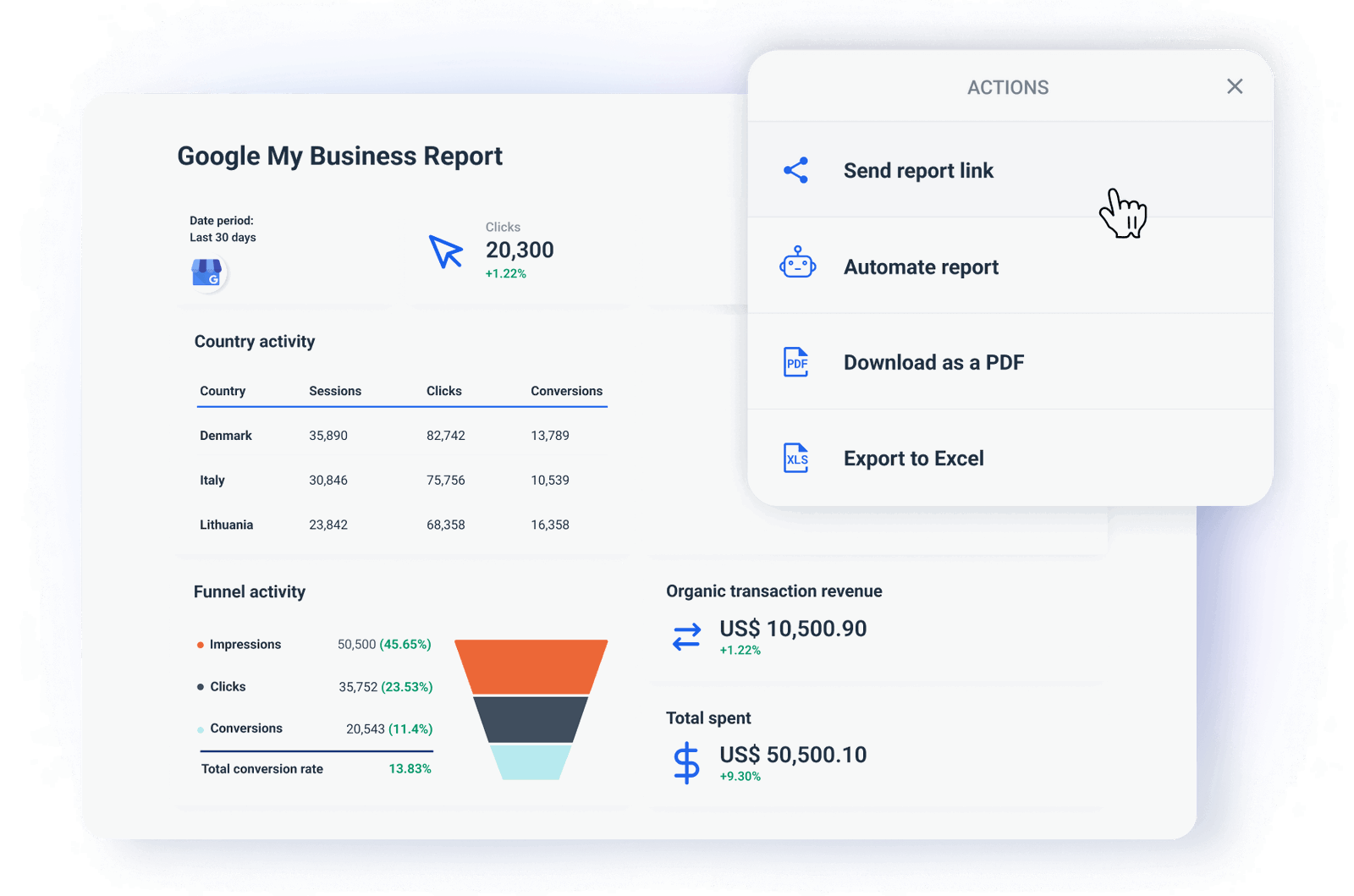1354x896 pixels.
Task: Open the Google My Business logo icon
Action: tap(207, 273)
